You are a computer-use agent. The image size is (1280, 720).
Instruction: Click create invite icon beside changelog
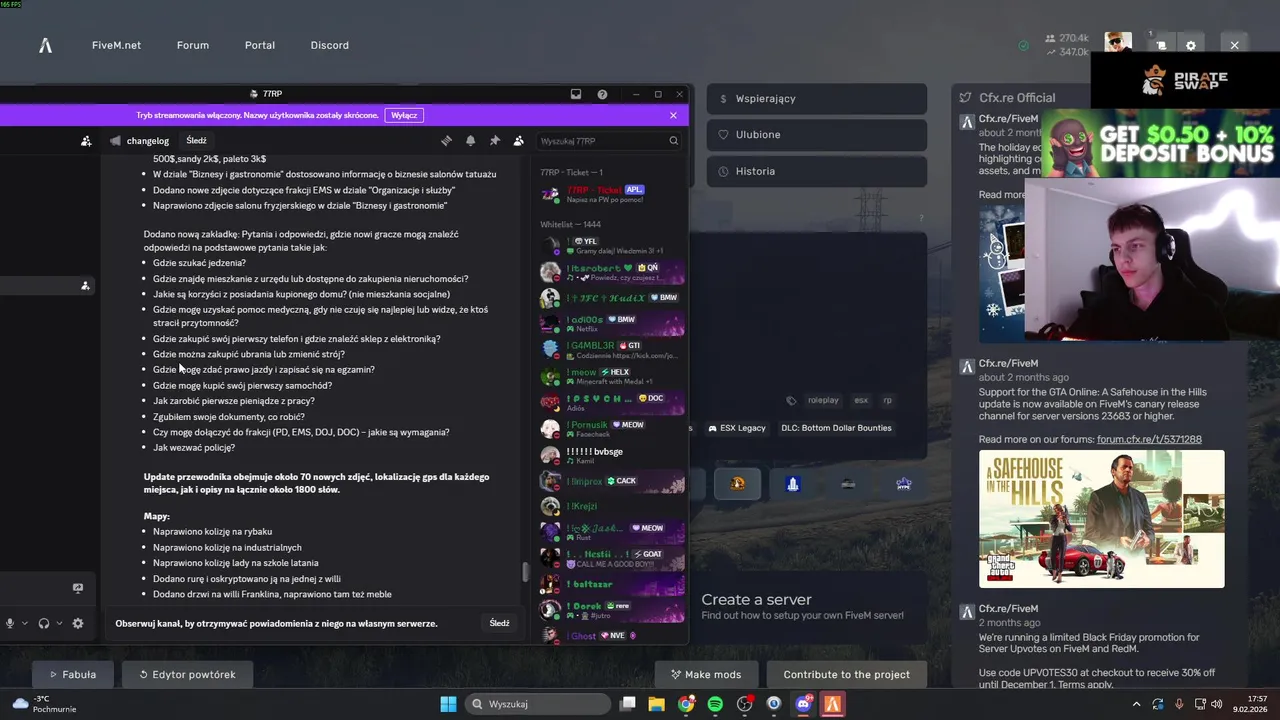tap(86, 141)
